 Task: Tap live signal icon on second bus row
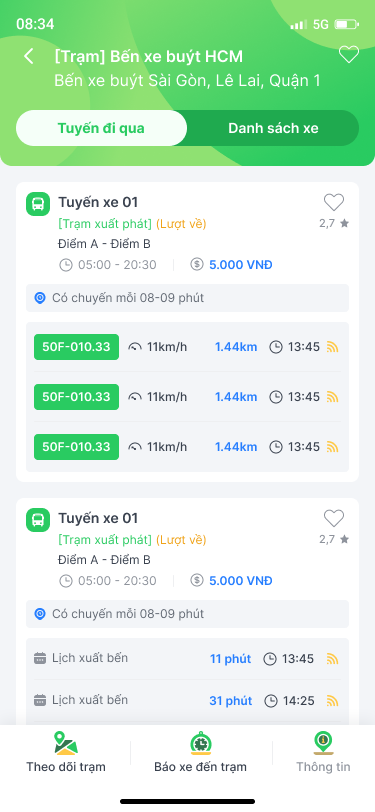tap(333, 397)
